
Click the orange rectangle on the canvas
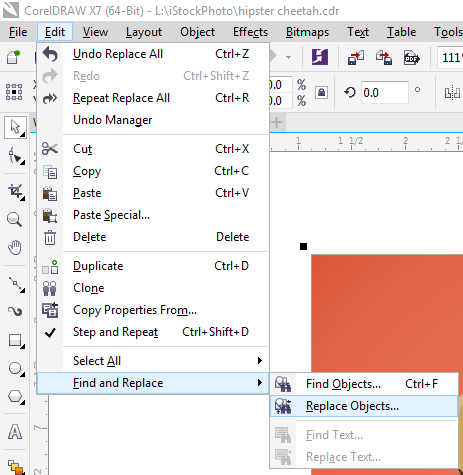pos(387,313)
